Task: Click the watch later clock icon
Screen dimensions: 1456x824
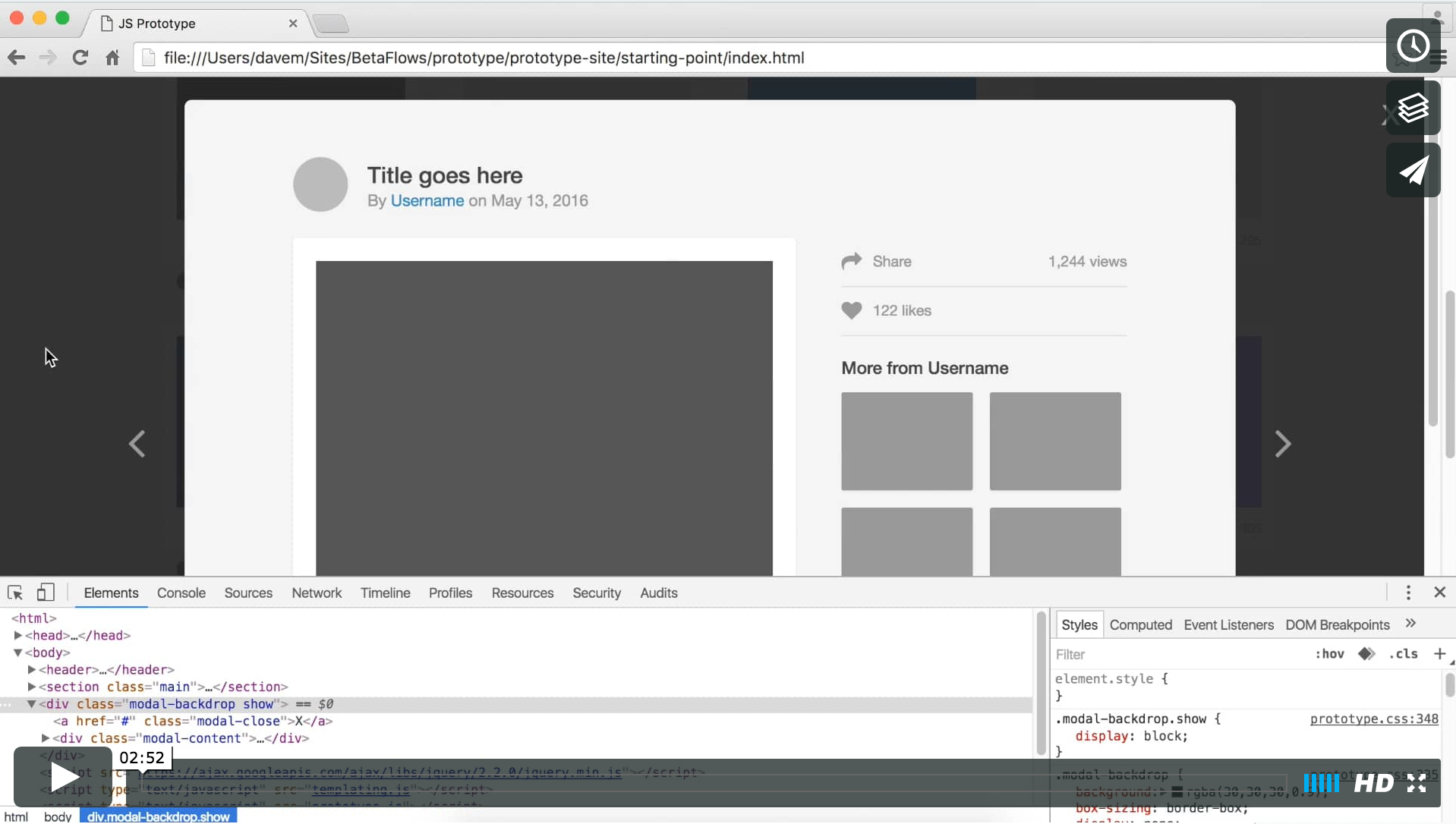Action: coord(1413,46)
